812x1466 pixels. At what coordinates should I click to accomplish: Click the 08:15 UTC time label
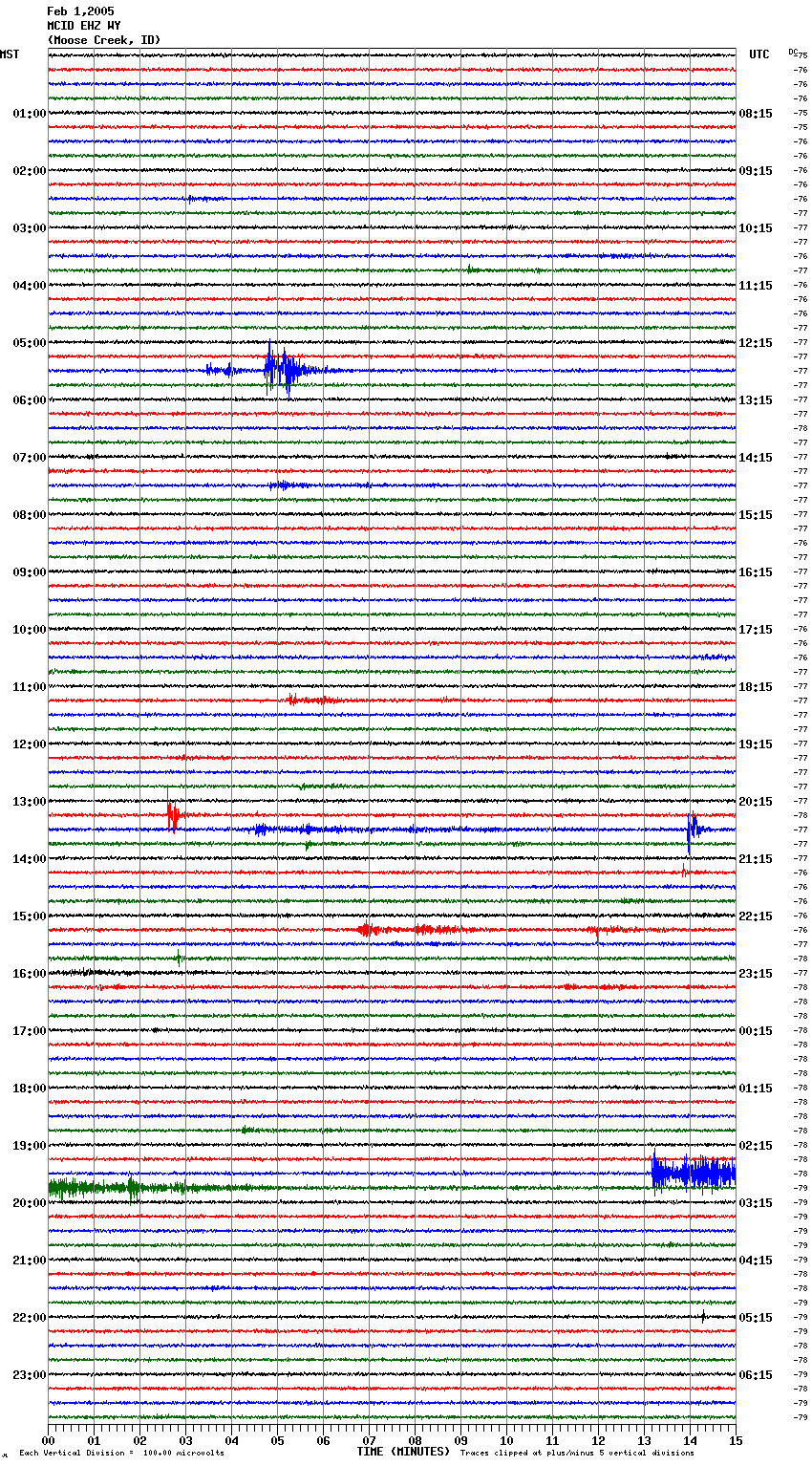coord(756,114)
